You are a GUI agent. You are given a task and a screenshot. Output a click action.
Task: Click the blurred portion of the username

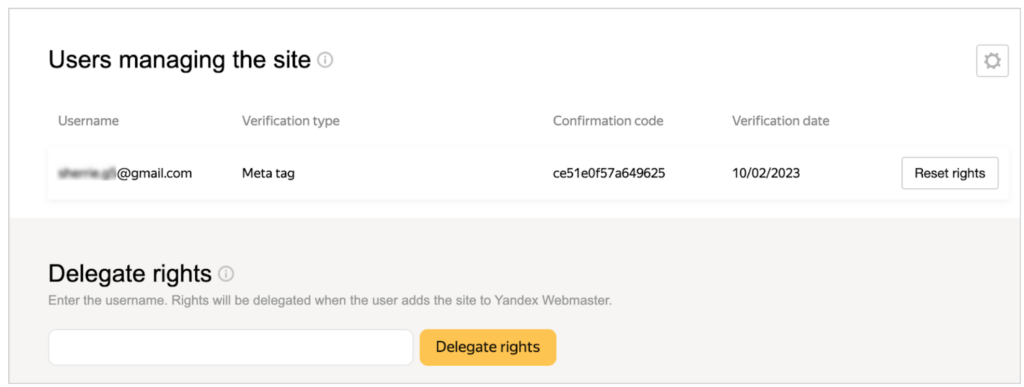87,174
